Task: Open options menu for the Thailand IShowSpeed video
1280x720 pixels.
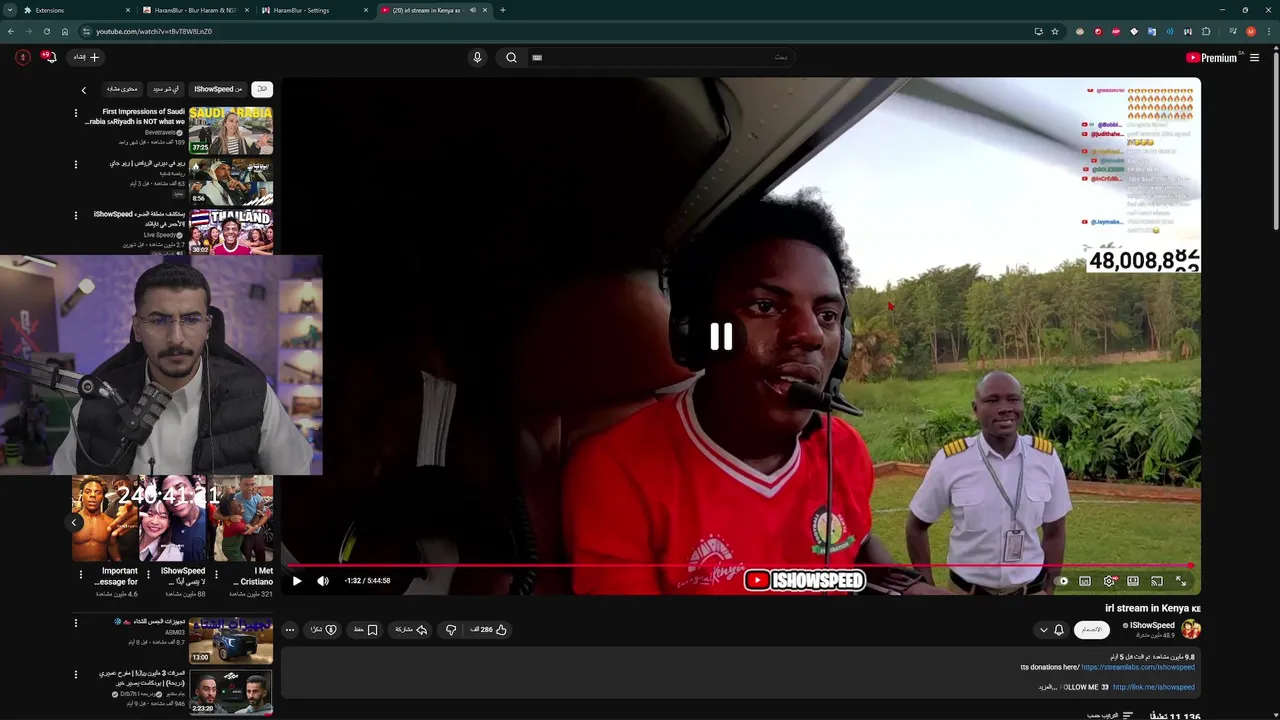Action: click(x=75, y=215)
